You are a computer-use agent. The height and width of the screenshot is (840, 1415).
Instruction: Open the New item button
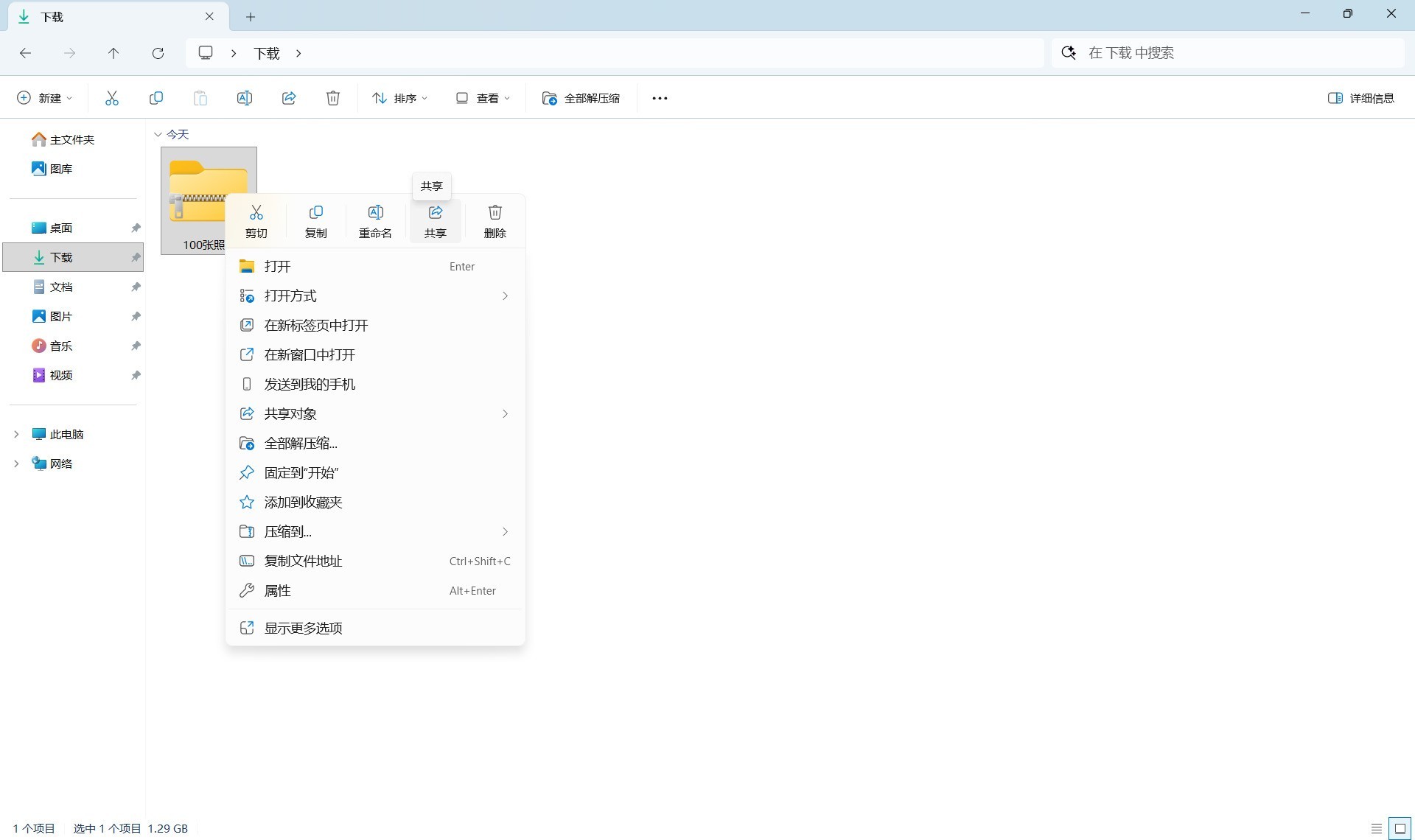tap(45, 98)
